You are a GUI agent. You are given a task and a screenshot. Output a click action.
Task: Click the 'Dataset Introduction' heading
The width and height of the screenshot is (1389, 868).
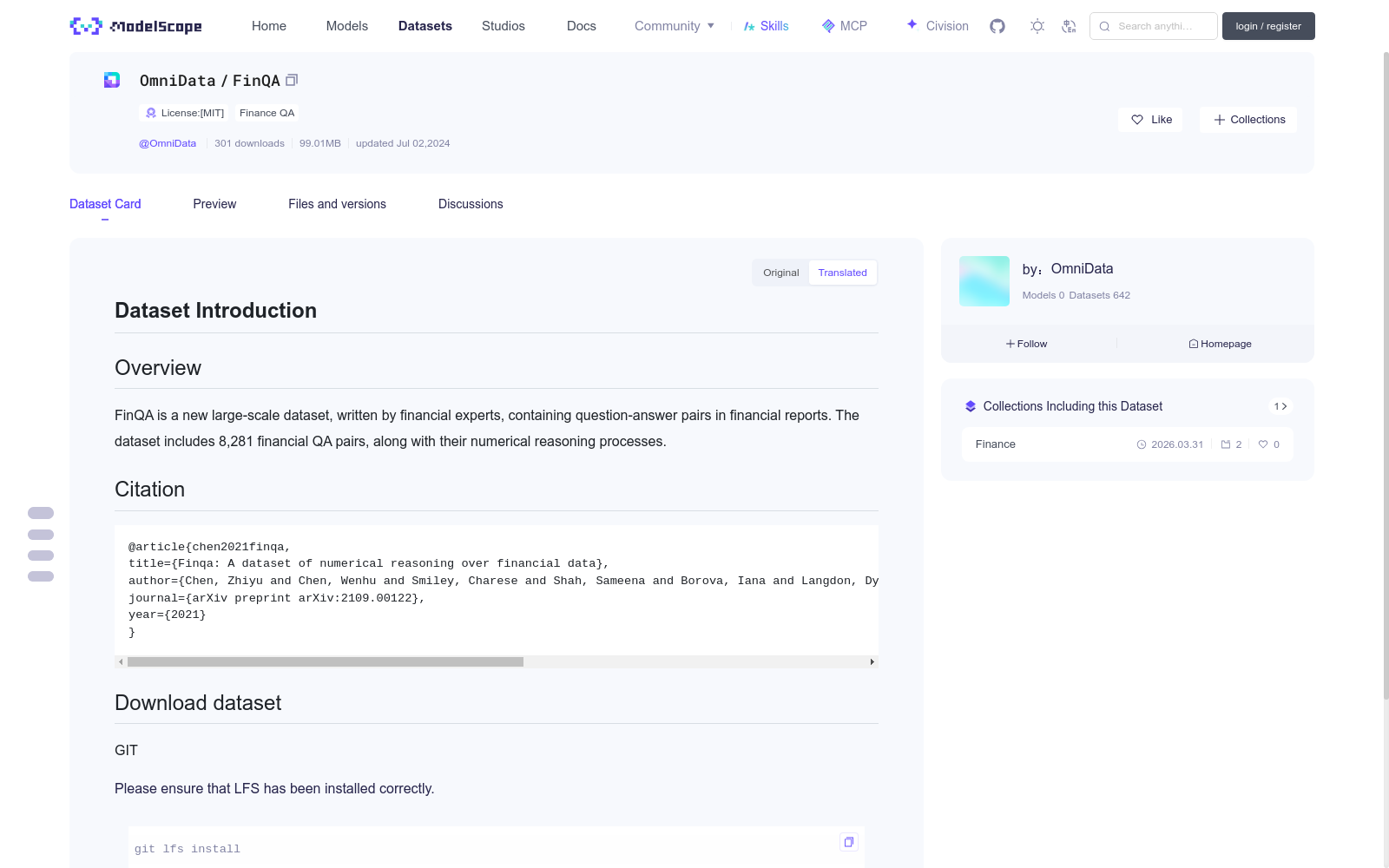215,311
